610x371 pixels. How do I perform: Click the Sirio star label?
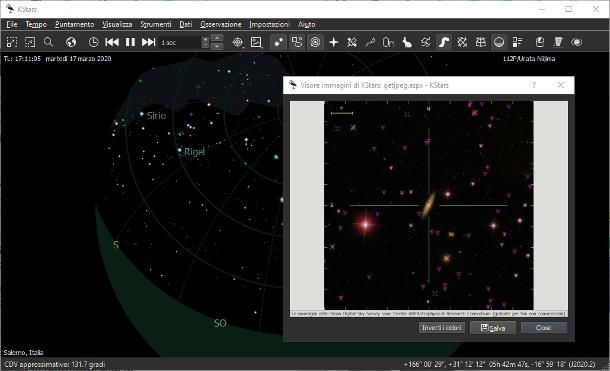click(156, 116)
